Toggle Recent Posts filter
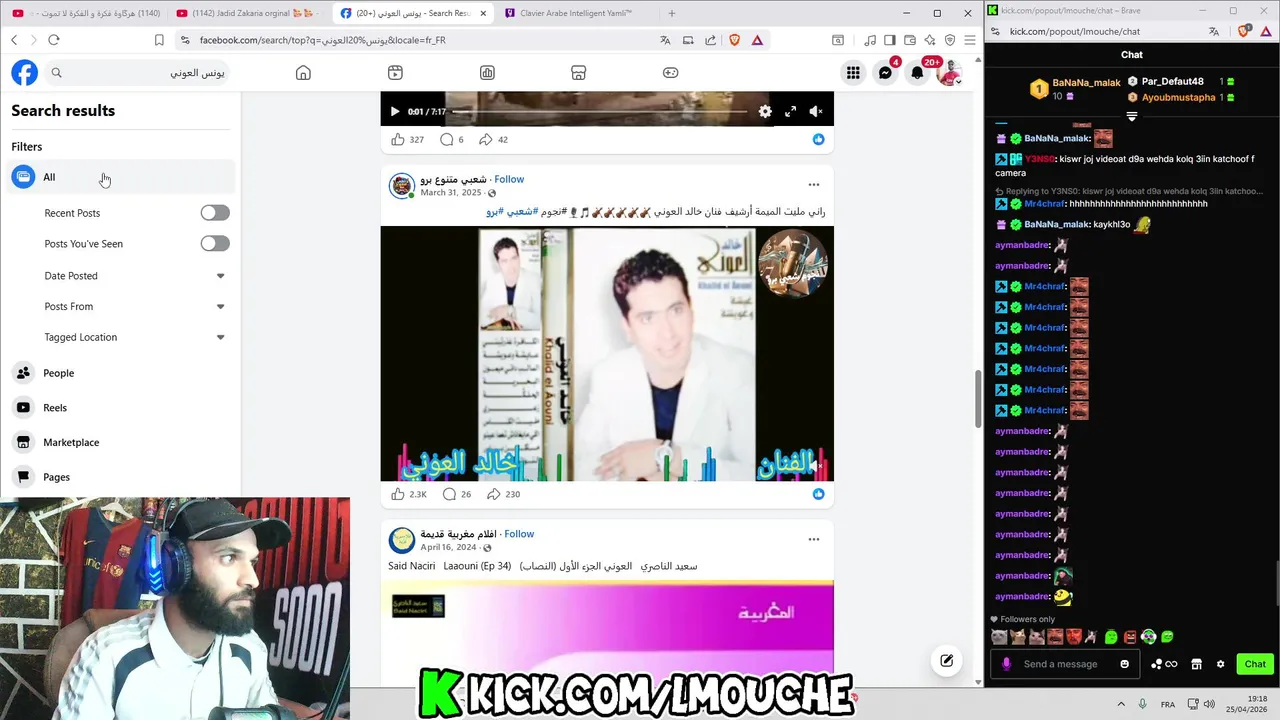 215,212
